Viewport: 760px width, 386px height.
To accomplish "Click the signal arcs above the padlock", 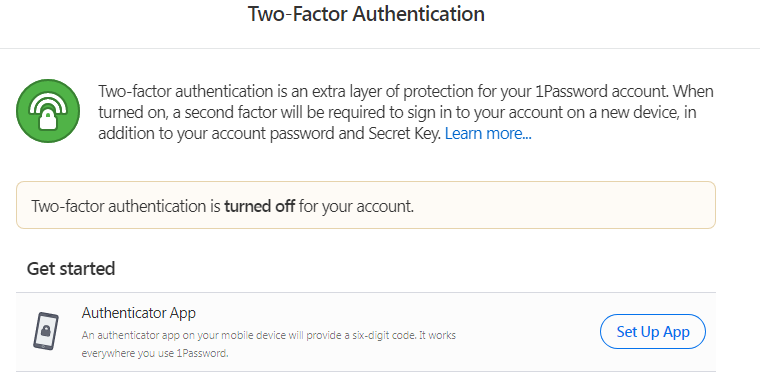I will coord(48,102).
